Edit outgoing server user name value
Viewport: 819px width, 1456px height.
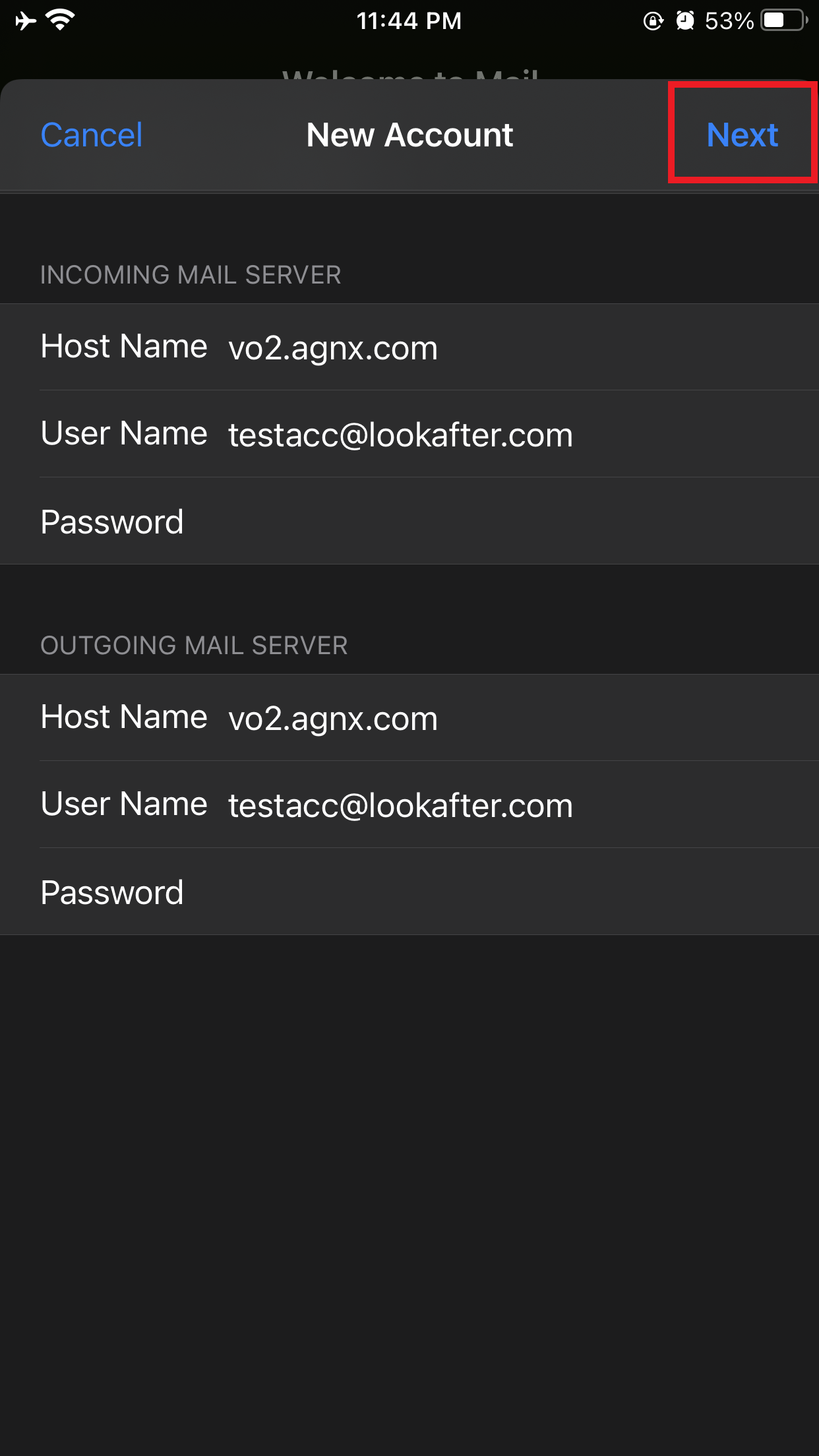click(400, 805)
